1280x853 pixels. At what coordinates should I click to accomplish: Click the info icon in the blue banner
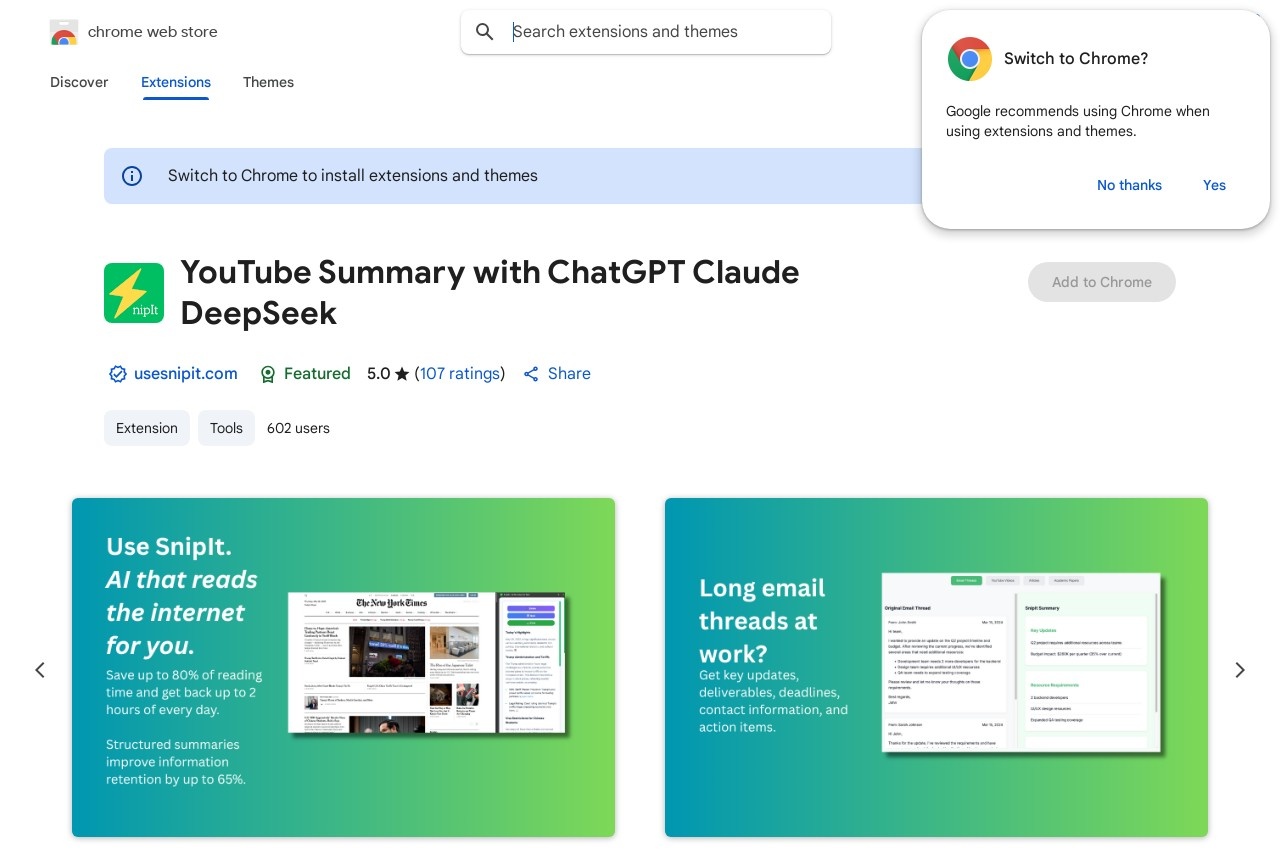tap(132, 176)
